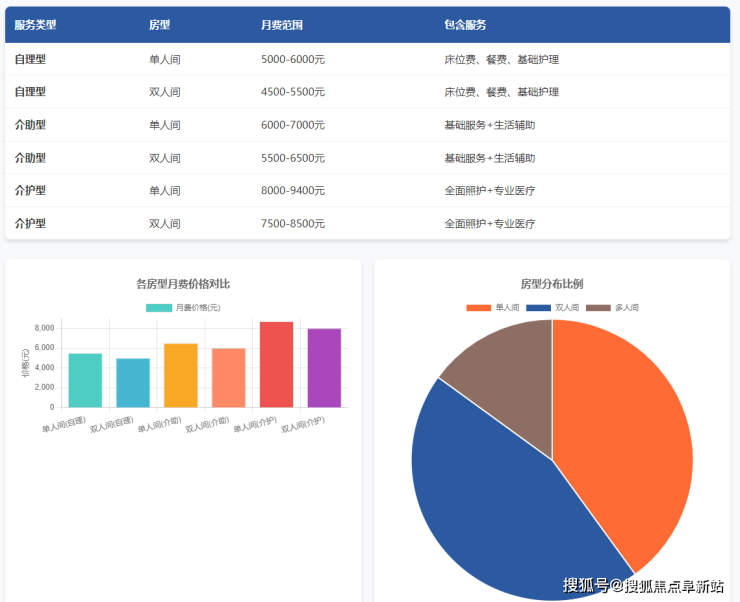Screen dimensions: 740x602
Task: Click the 服务类型 column header
Action: pos(35,25)
